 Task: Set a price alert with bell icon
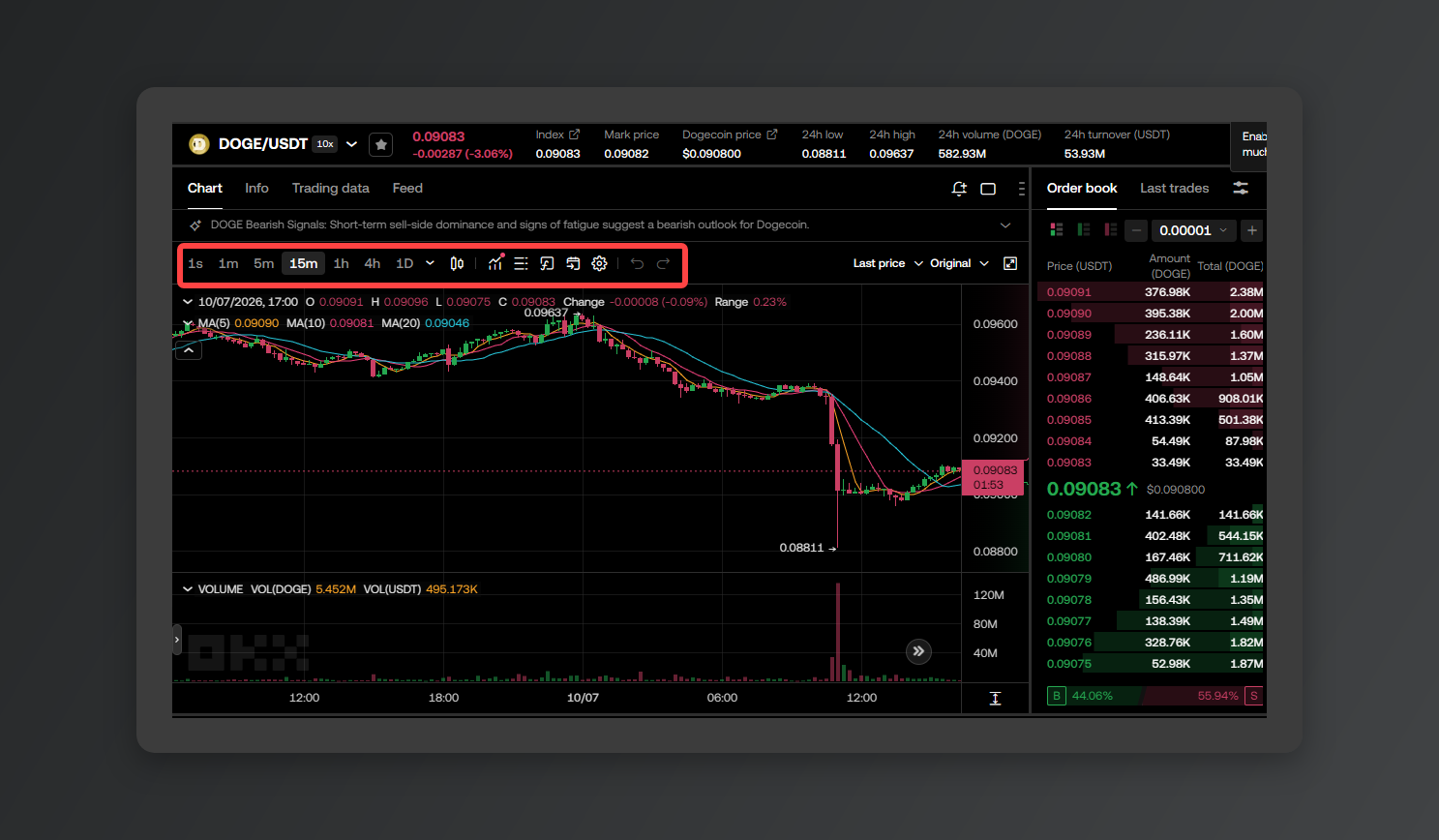(959, 189)
